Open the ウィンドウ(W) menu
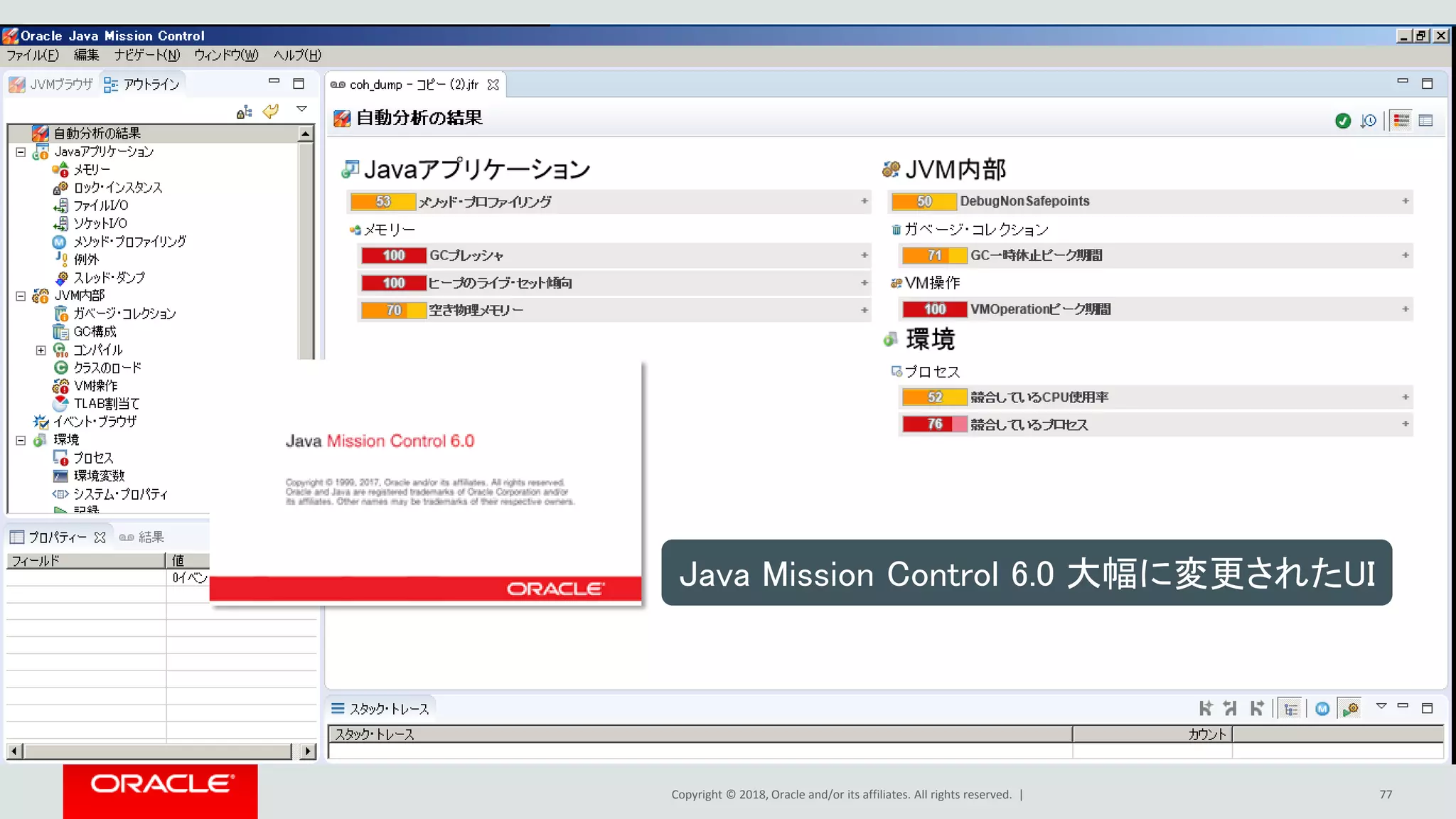The height and width of the screenshot is (819, 1456). tap(226, 55)
